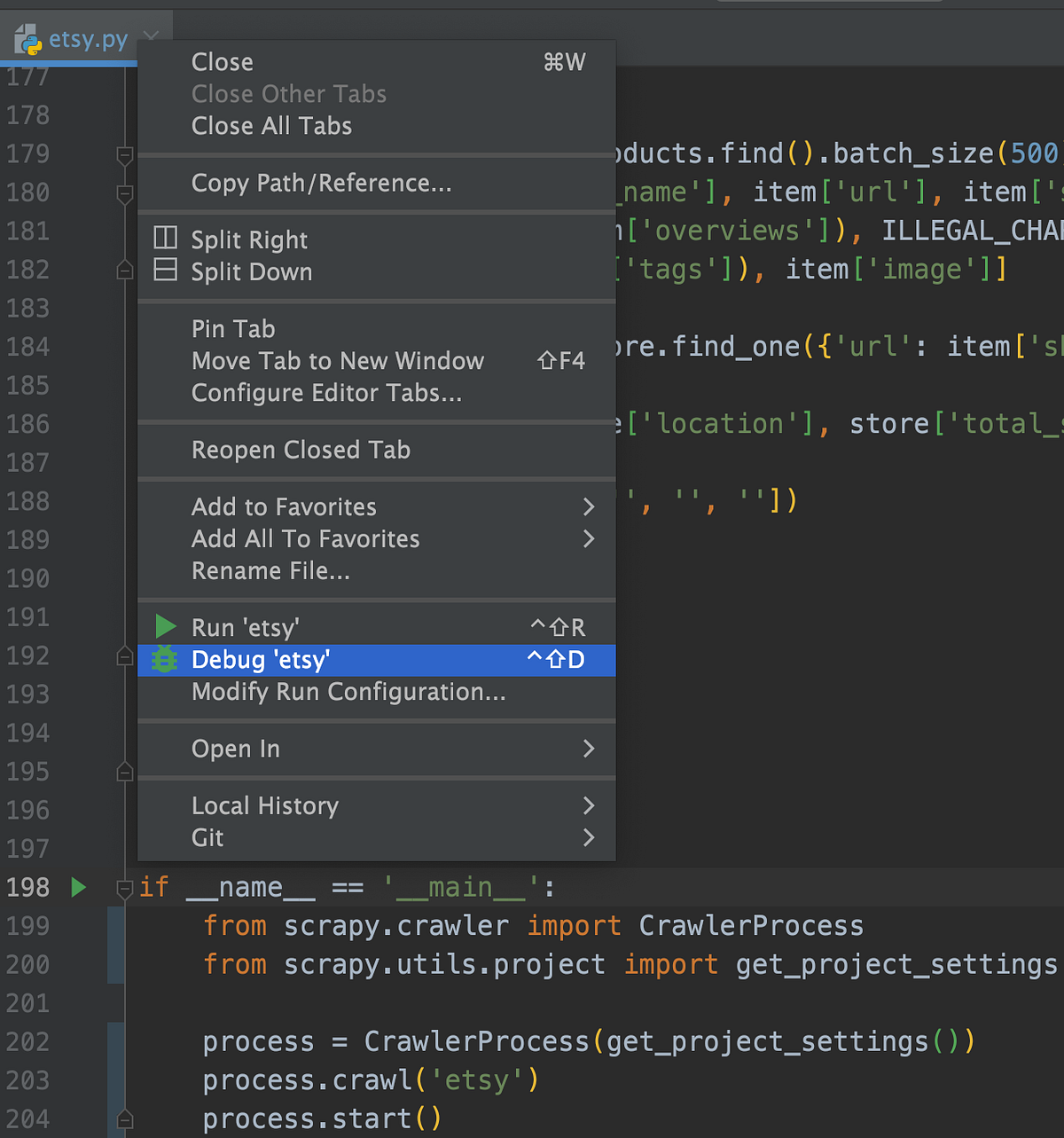Select Close All Tabs
This screenshot has height=1138, width=1064.
[x=271, y=126]
